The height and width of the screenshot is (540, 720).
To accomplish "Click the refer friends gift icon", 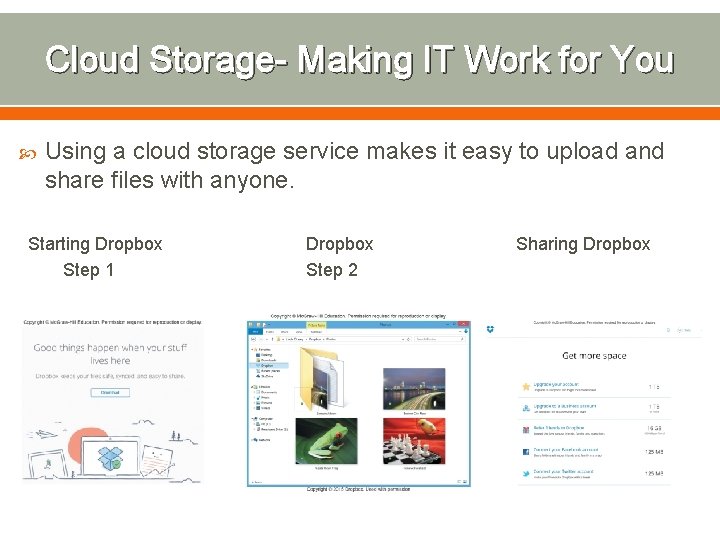I will coord(526,430).
